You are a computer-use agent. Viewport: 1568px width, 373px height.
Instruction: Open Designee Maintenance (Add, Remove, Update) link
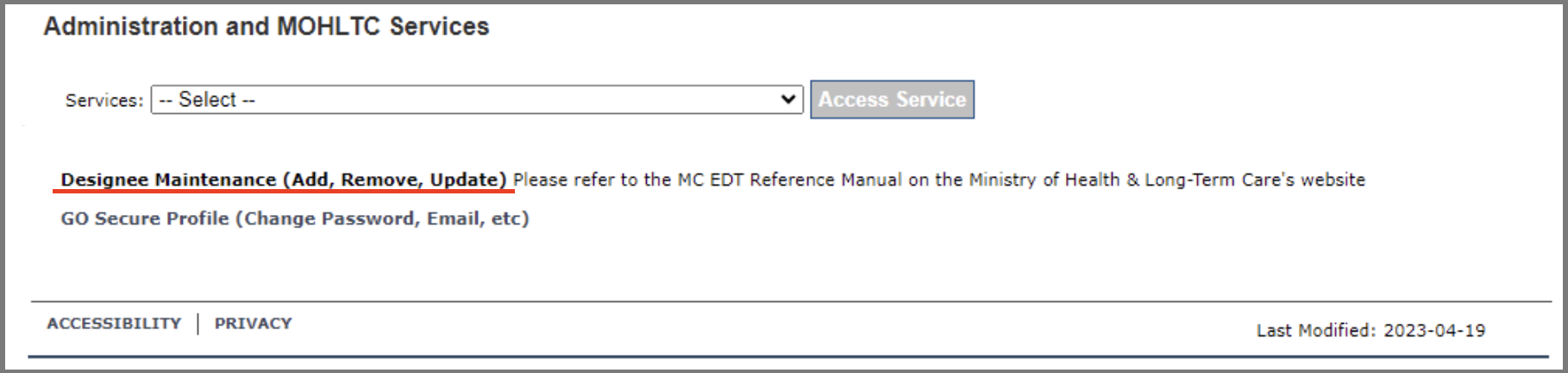284,180
